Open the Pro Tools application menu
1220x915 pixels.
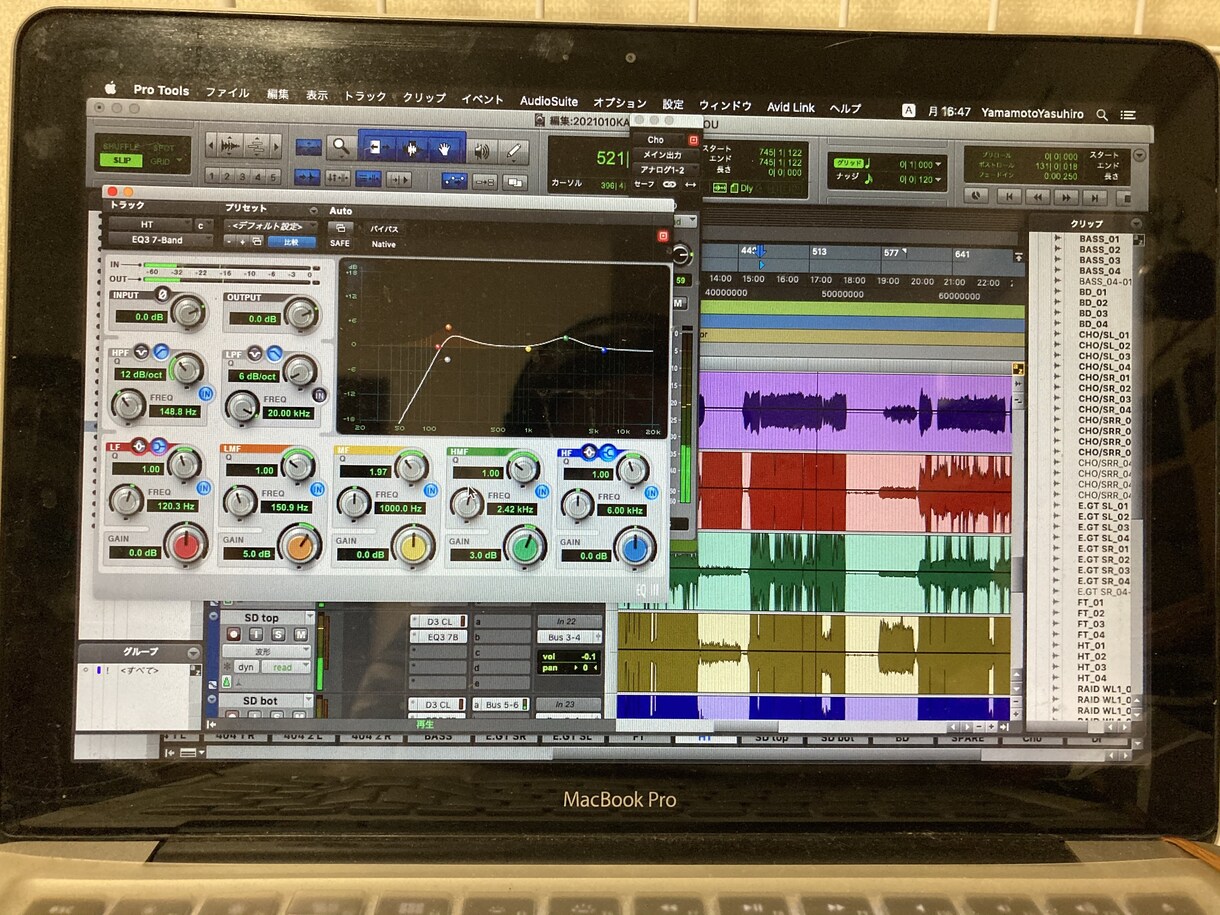[x=161, y=90]
